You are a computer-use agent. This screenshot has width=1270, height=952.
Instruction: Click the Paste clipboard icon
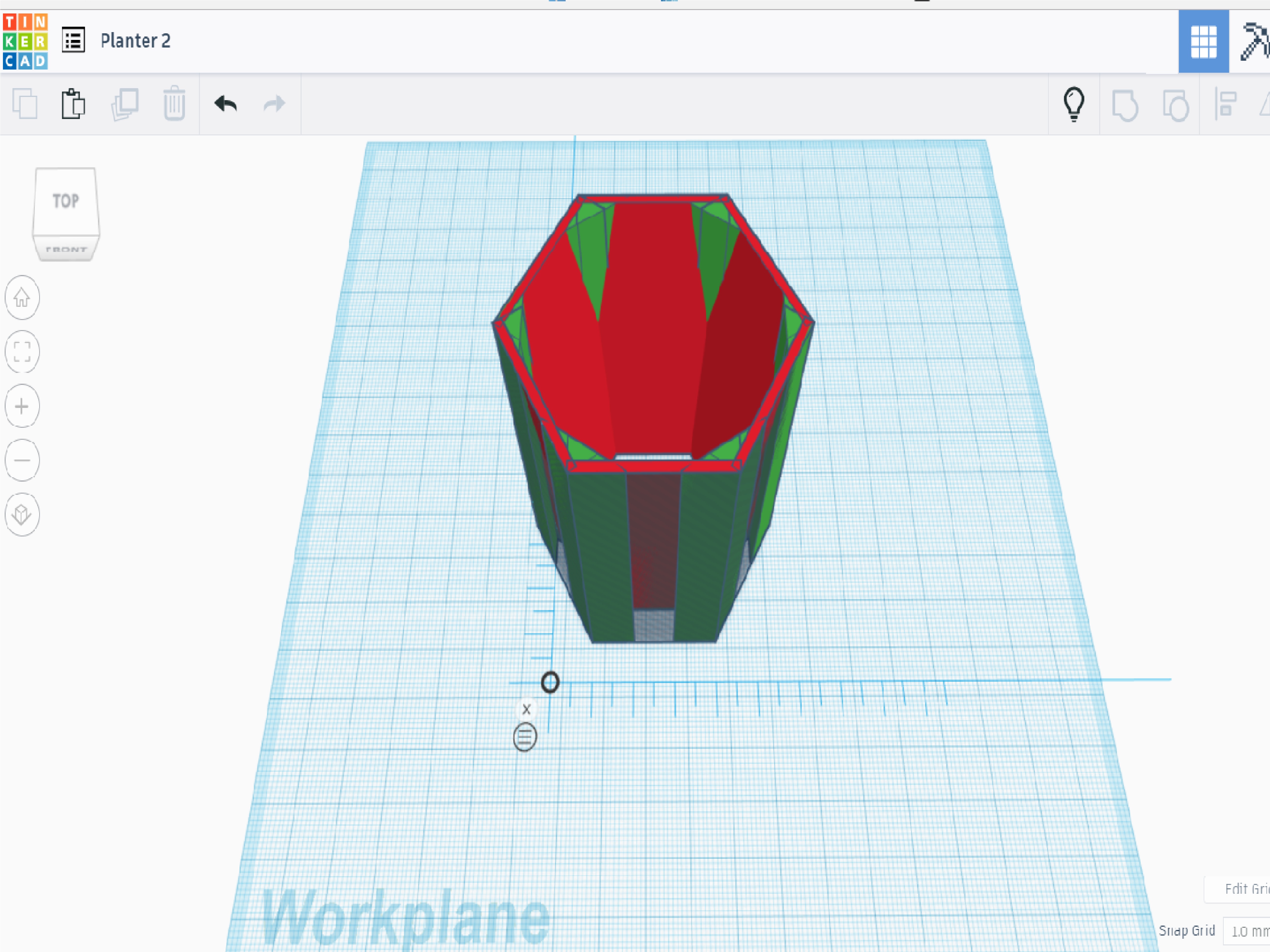point(73,104)
